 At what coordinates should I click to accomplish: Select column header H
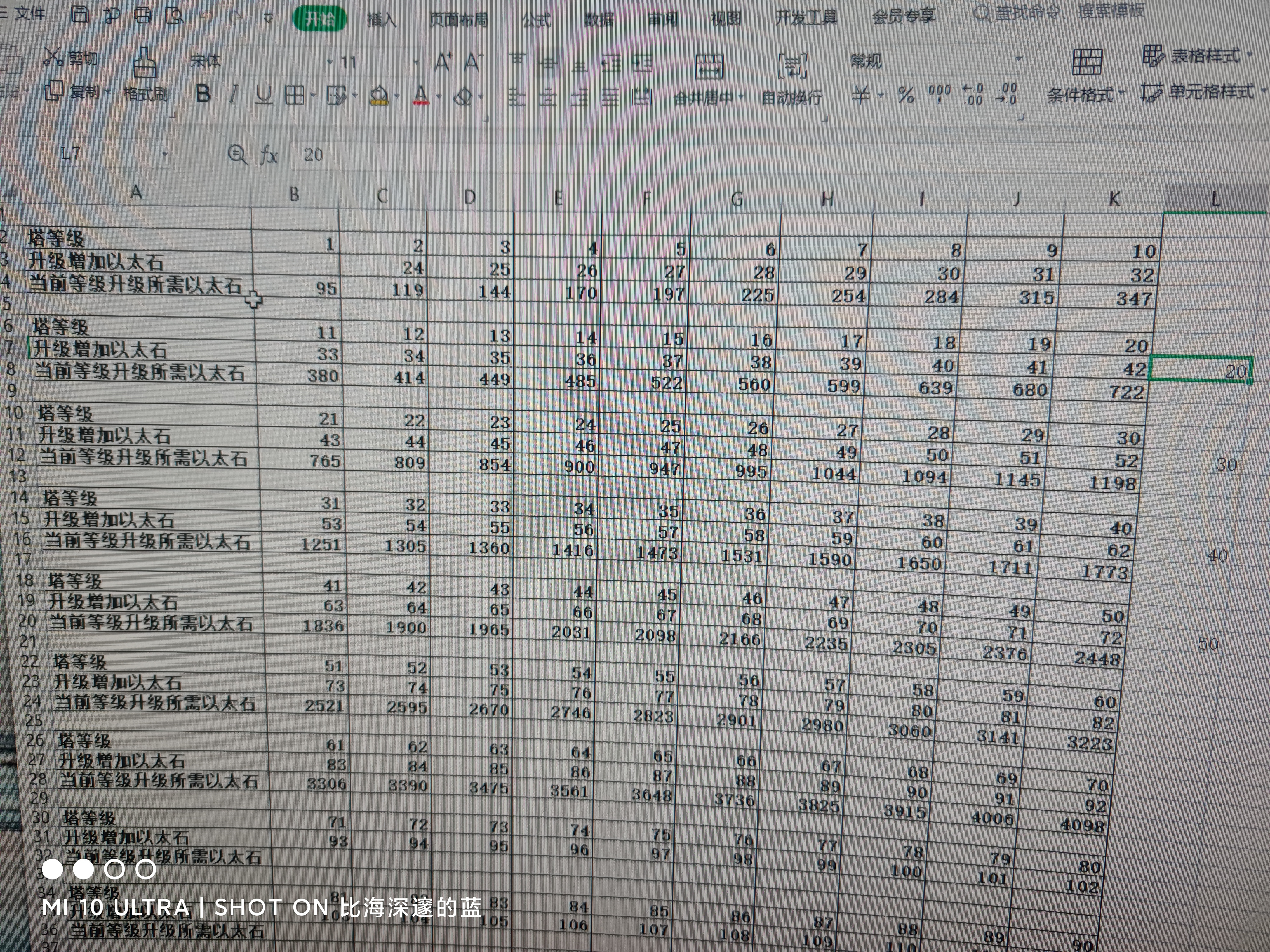[x=827, y=199]
